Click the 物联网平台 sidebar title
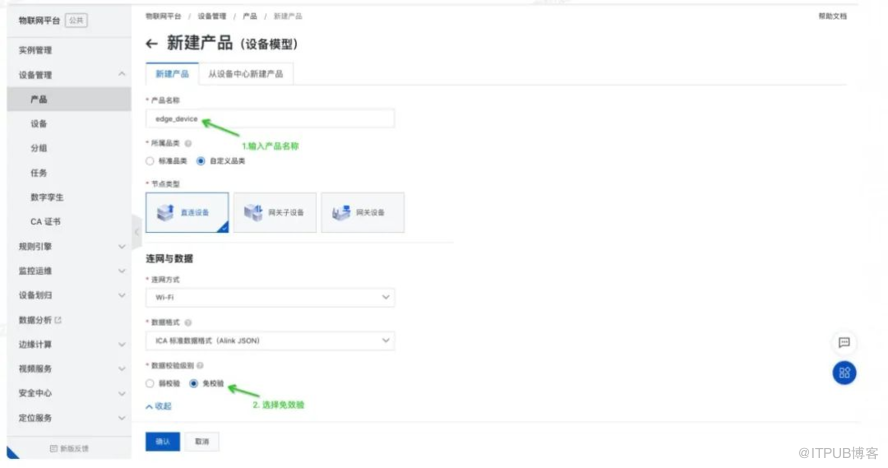This screenshot has height=468, width=888. (39, 20)
